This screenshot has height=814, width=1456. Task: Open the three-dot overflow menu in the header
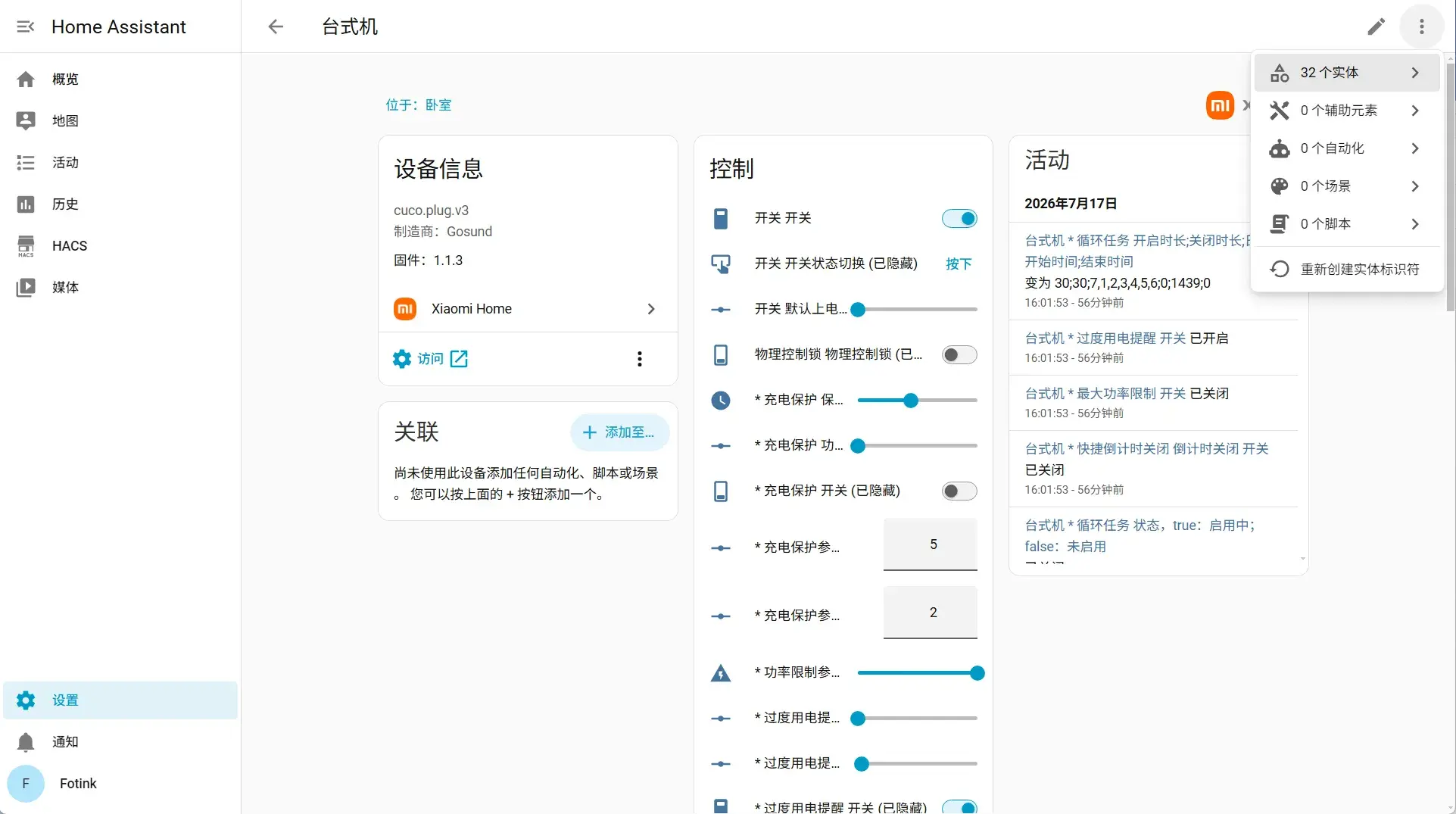(1422, 27)
